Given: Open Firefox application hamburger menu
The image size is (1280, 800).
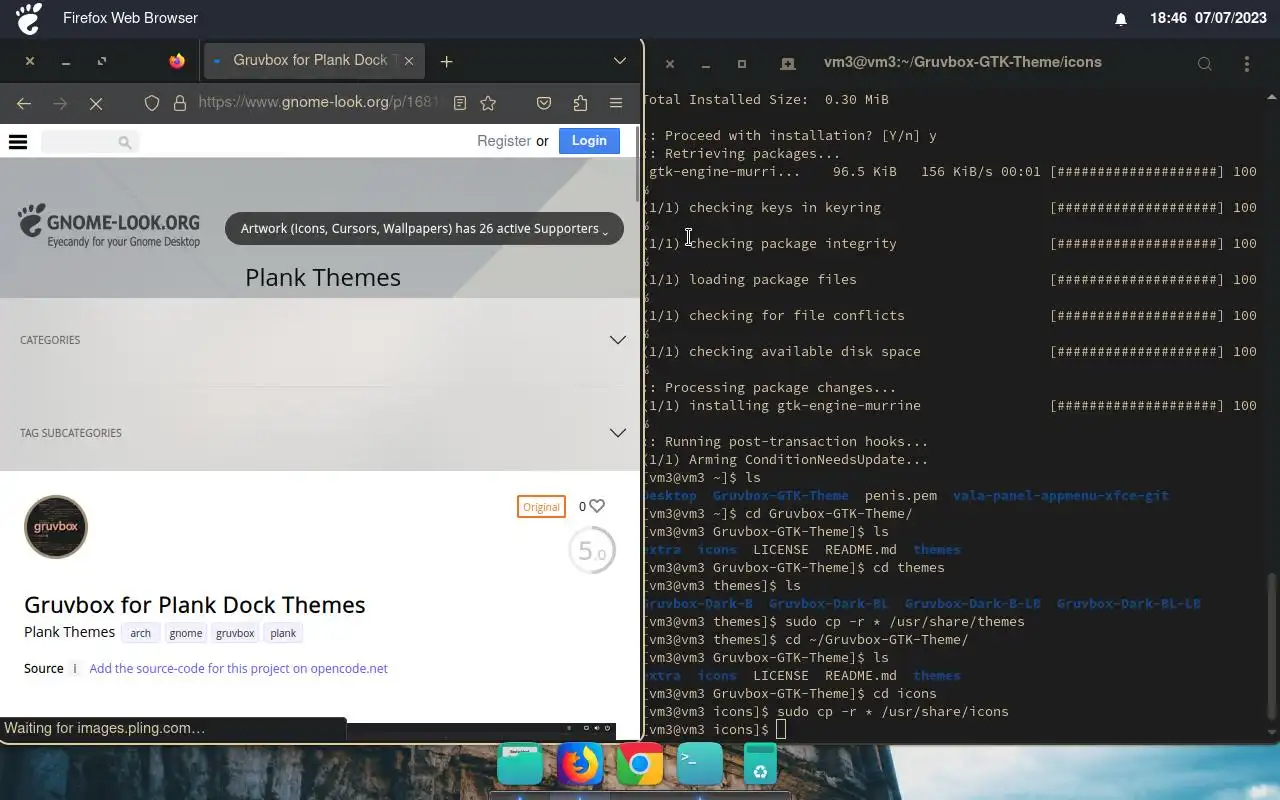Looking at the screenshot, I should coord(616,103).
